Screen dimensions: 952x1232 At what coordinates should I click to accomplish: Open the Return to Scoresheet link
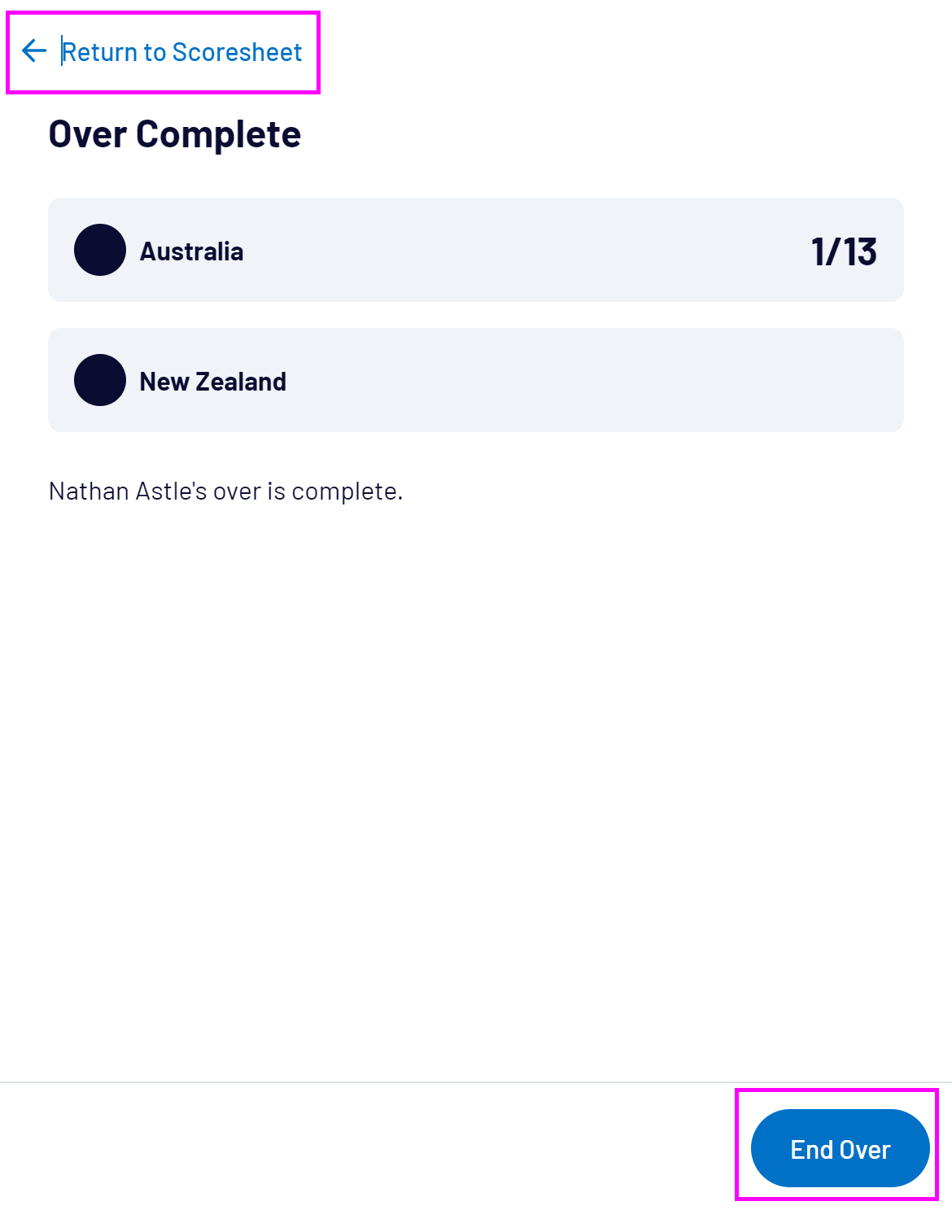(x=181, y=52)
